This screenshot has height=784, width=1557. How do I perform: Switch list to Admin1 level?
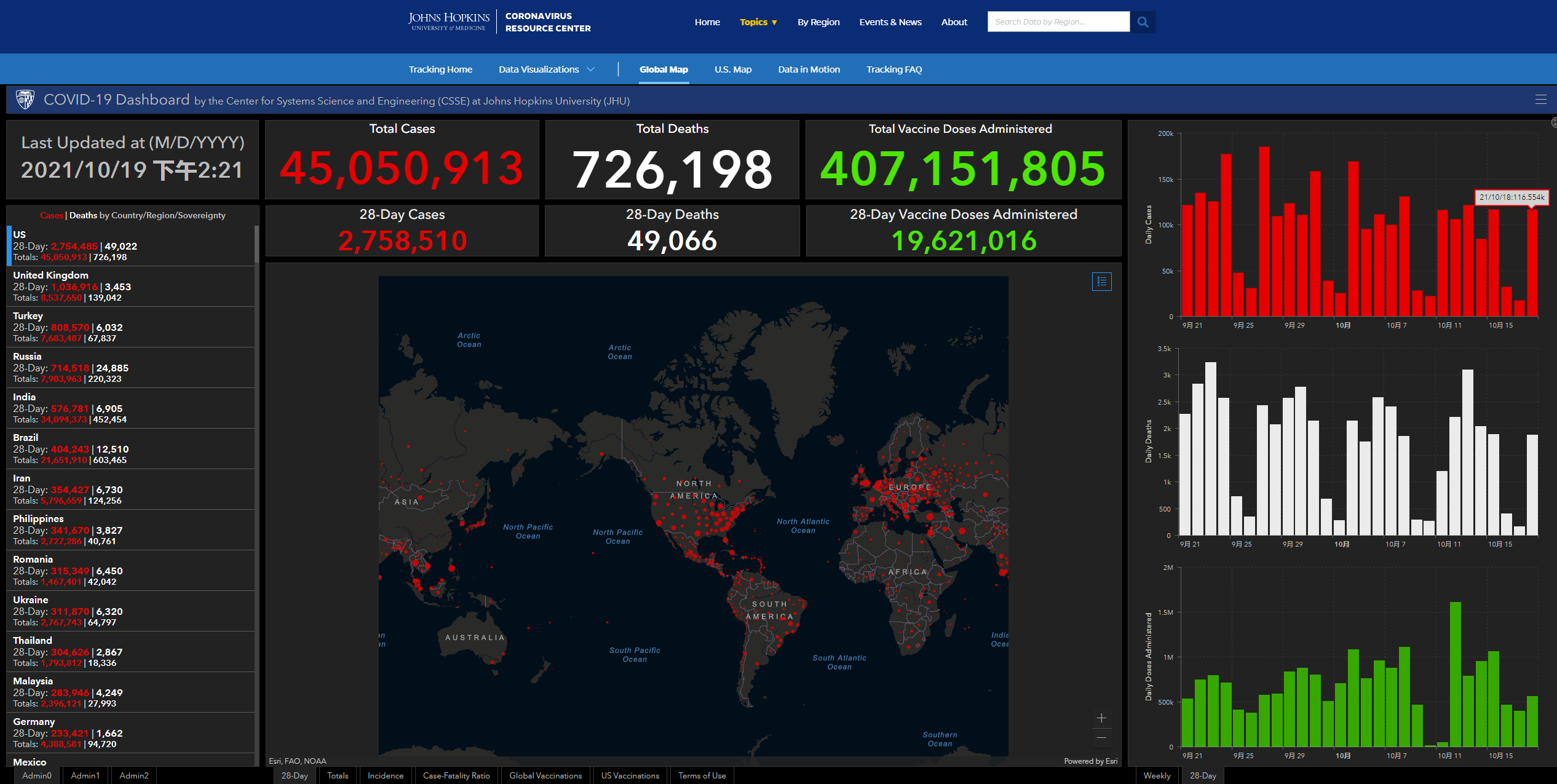pyautogui.click(x=85, y=775)
